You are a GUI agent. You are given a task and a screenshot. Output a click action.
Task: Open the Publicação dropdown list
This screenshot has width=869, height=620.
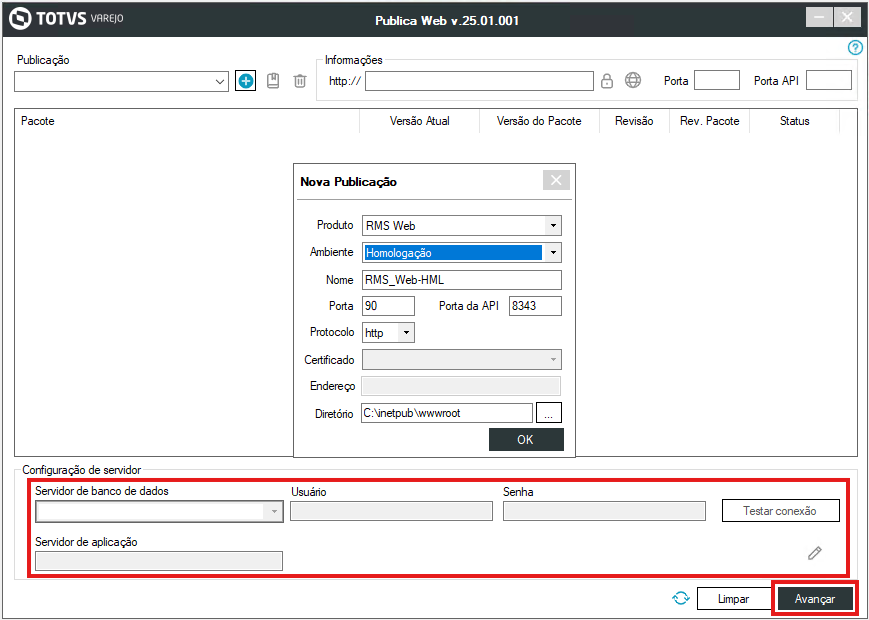[x=219, y=82]
